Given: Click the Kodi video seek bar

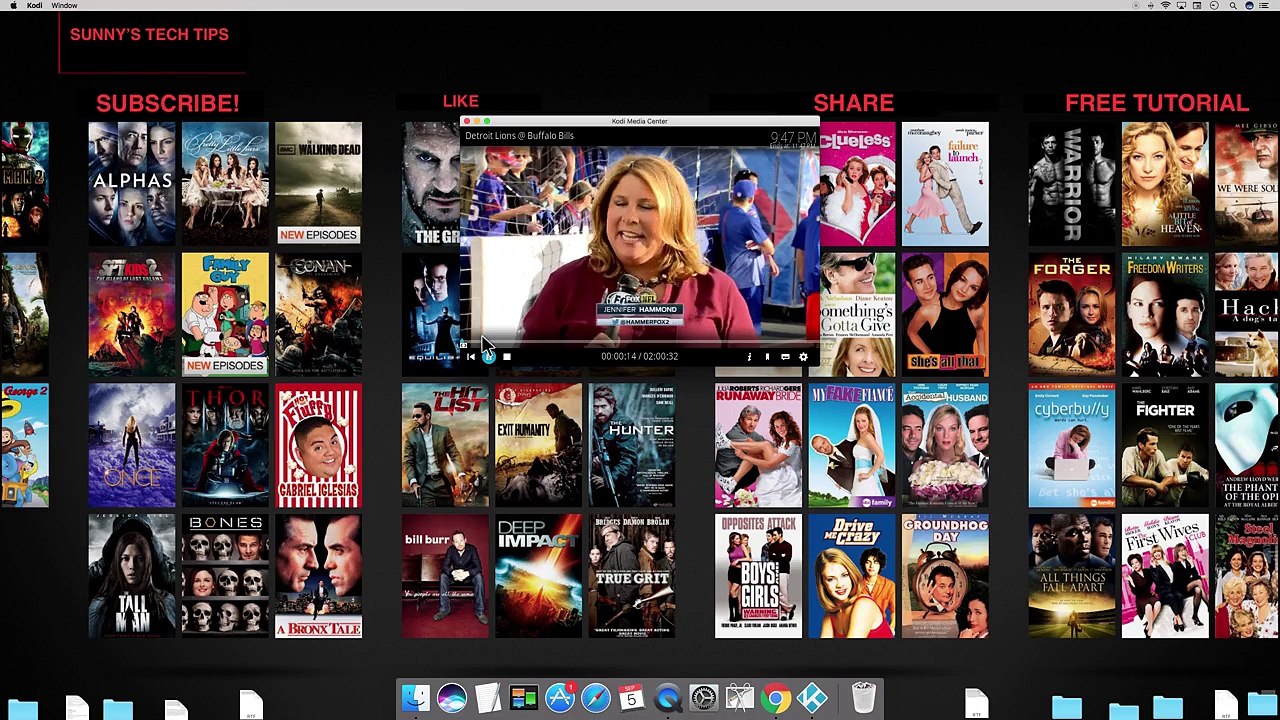Looking at the screenshot, I should pos(640,343).
